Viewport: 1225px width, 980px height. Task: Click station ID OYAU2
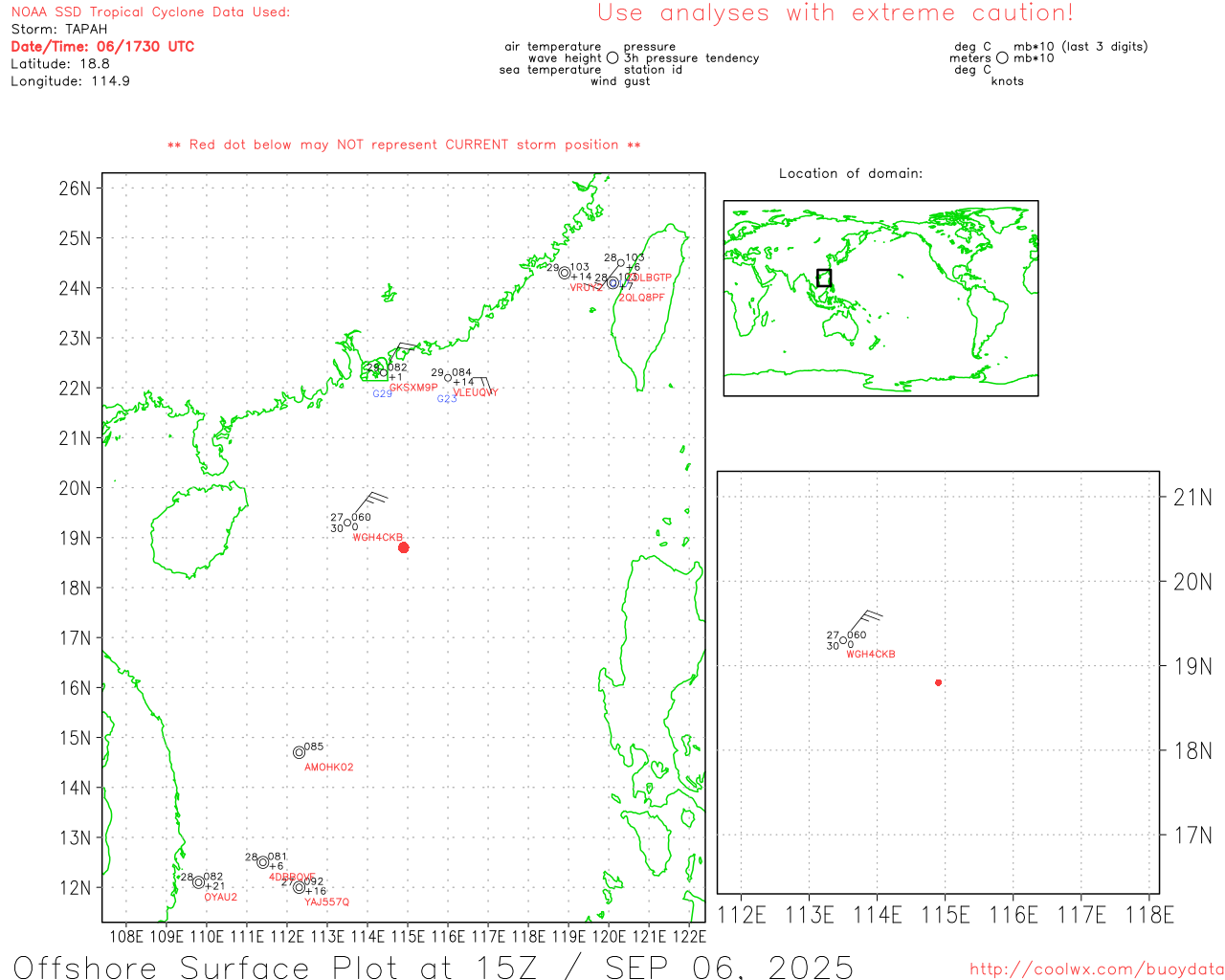point(221,898)
